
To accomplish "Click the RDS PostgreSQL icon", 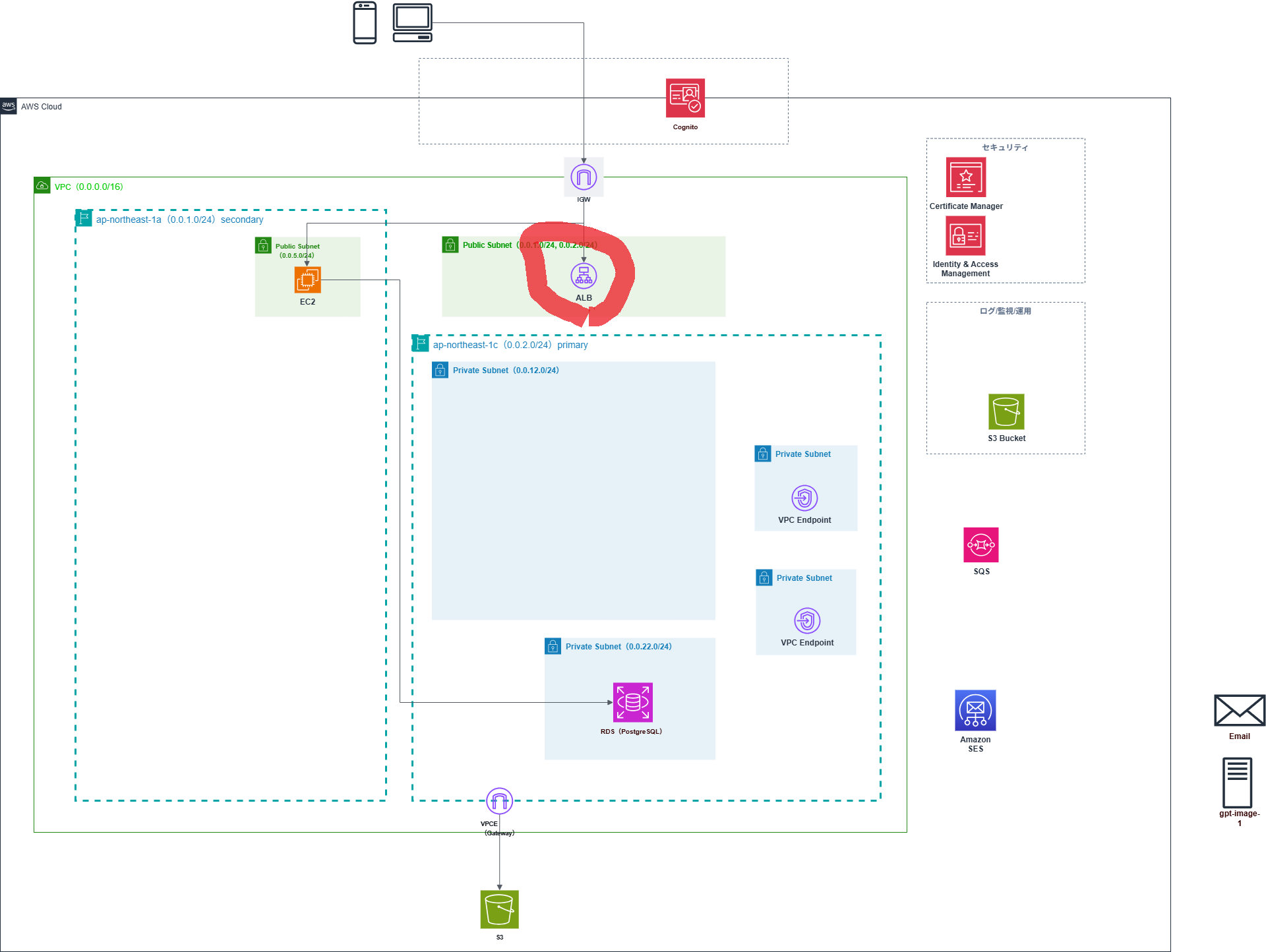I will [632, 702].
